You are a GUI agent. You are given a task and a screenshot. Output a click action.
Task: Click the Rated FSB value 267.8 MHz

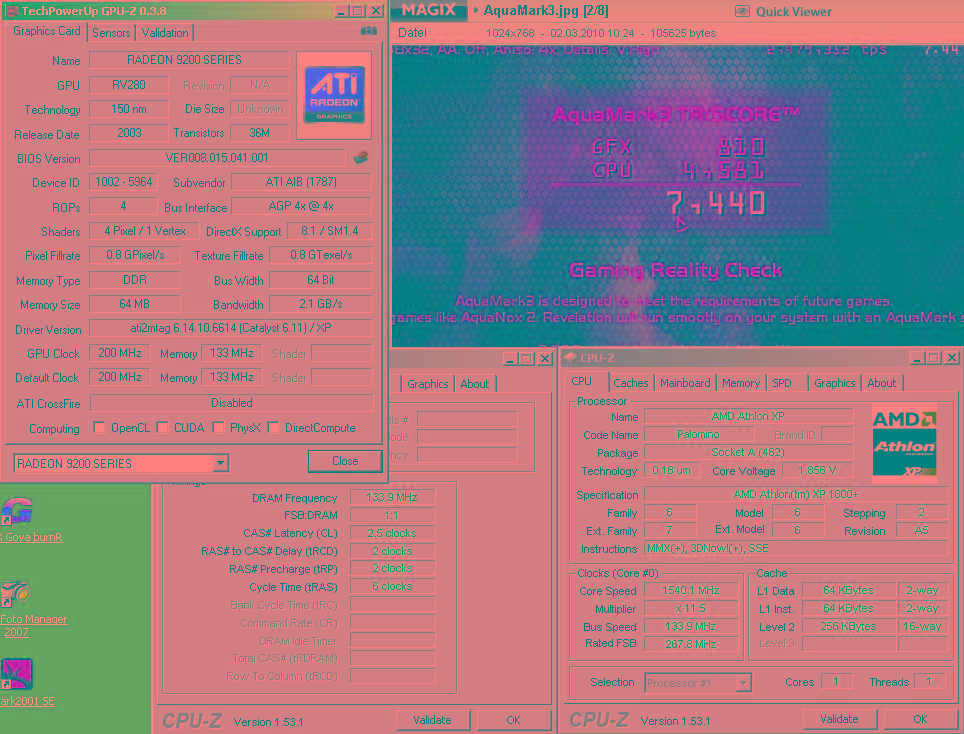[690, 644]
